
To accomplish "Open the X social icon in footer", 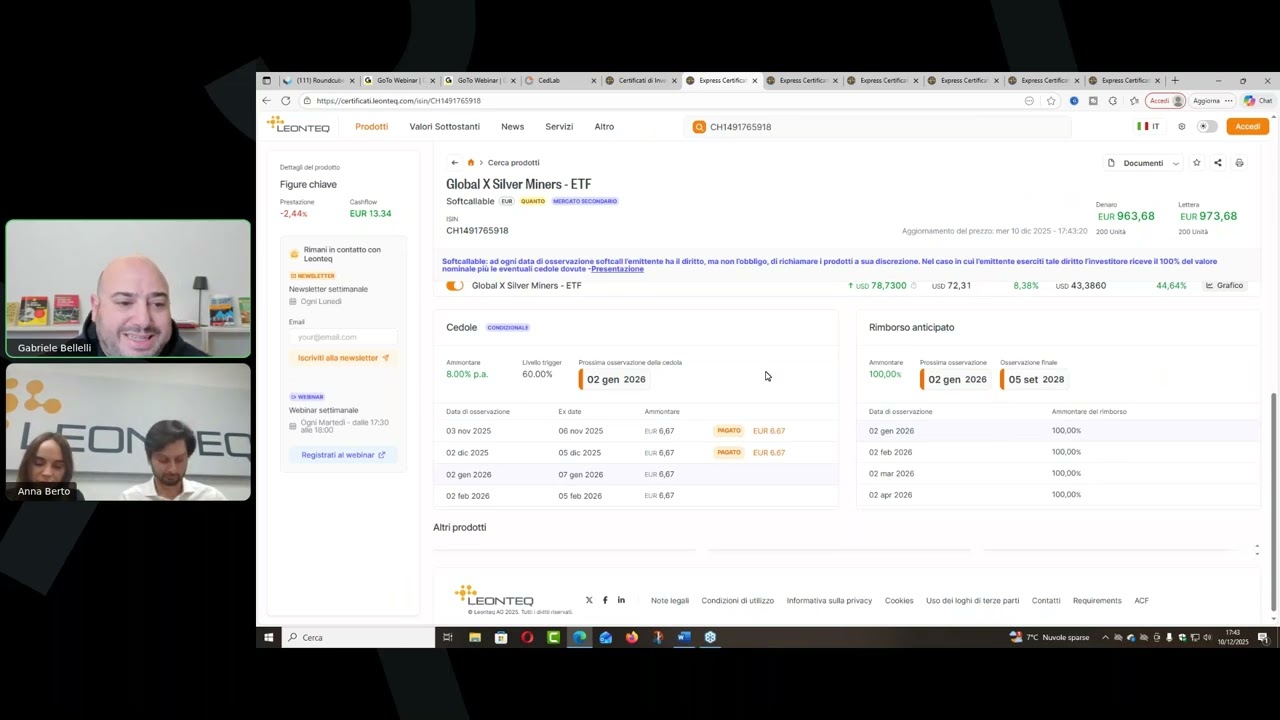I will (x=589, y=600).
